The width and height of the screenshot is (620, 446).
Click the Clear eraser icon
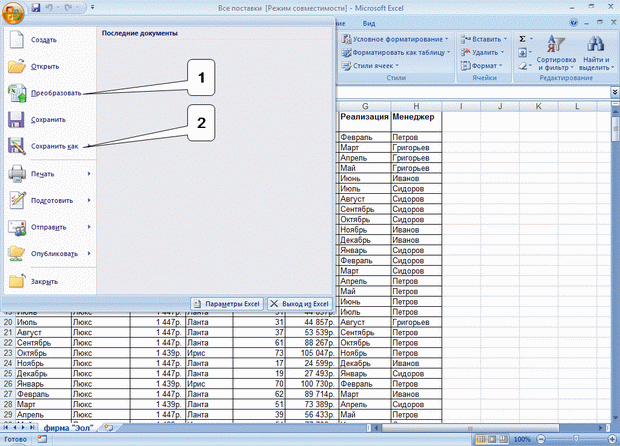(522, 66)
